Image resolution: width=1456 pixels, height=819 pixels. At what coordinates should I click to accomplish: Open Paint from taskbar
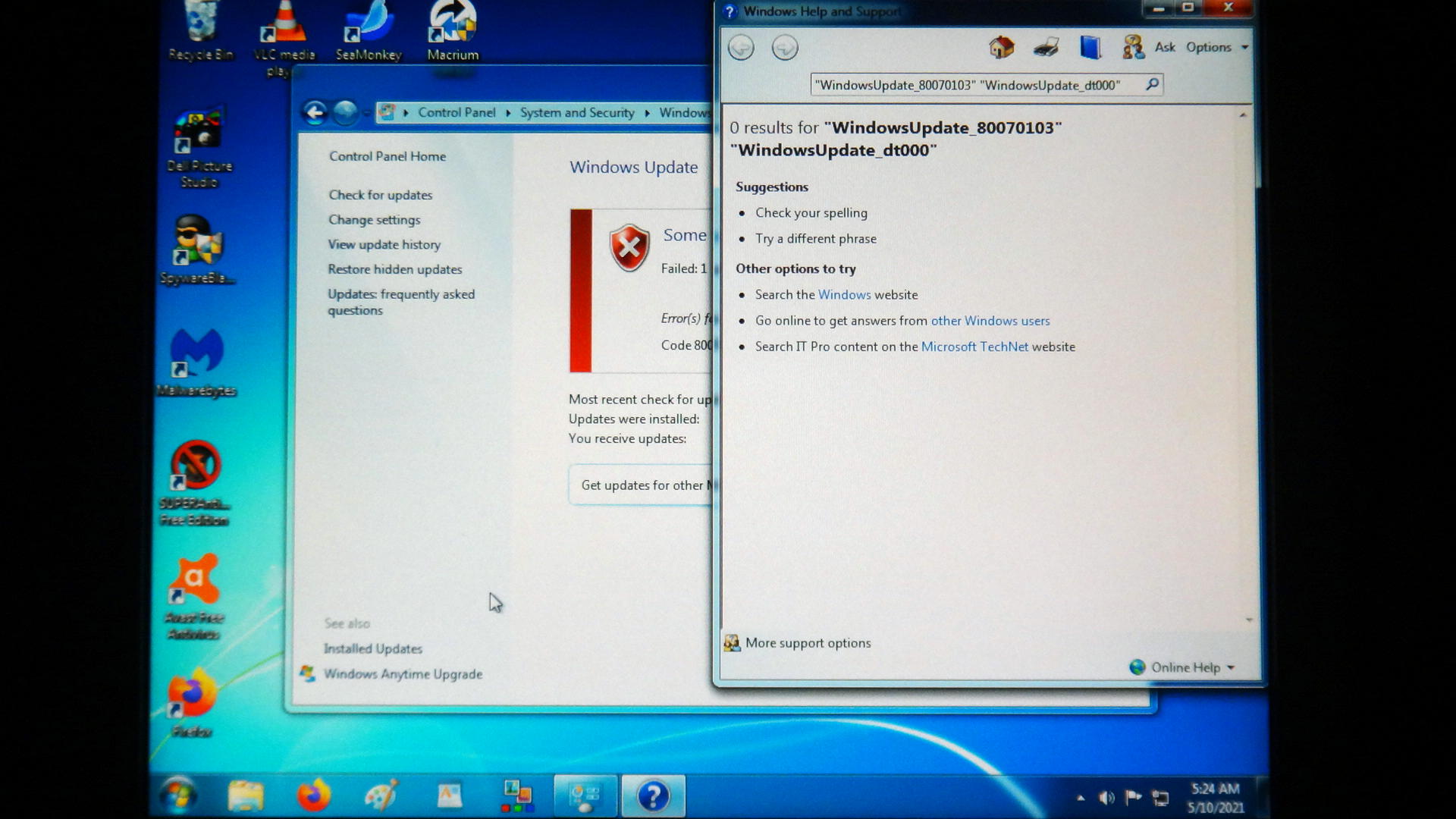(x=381, y=796)
